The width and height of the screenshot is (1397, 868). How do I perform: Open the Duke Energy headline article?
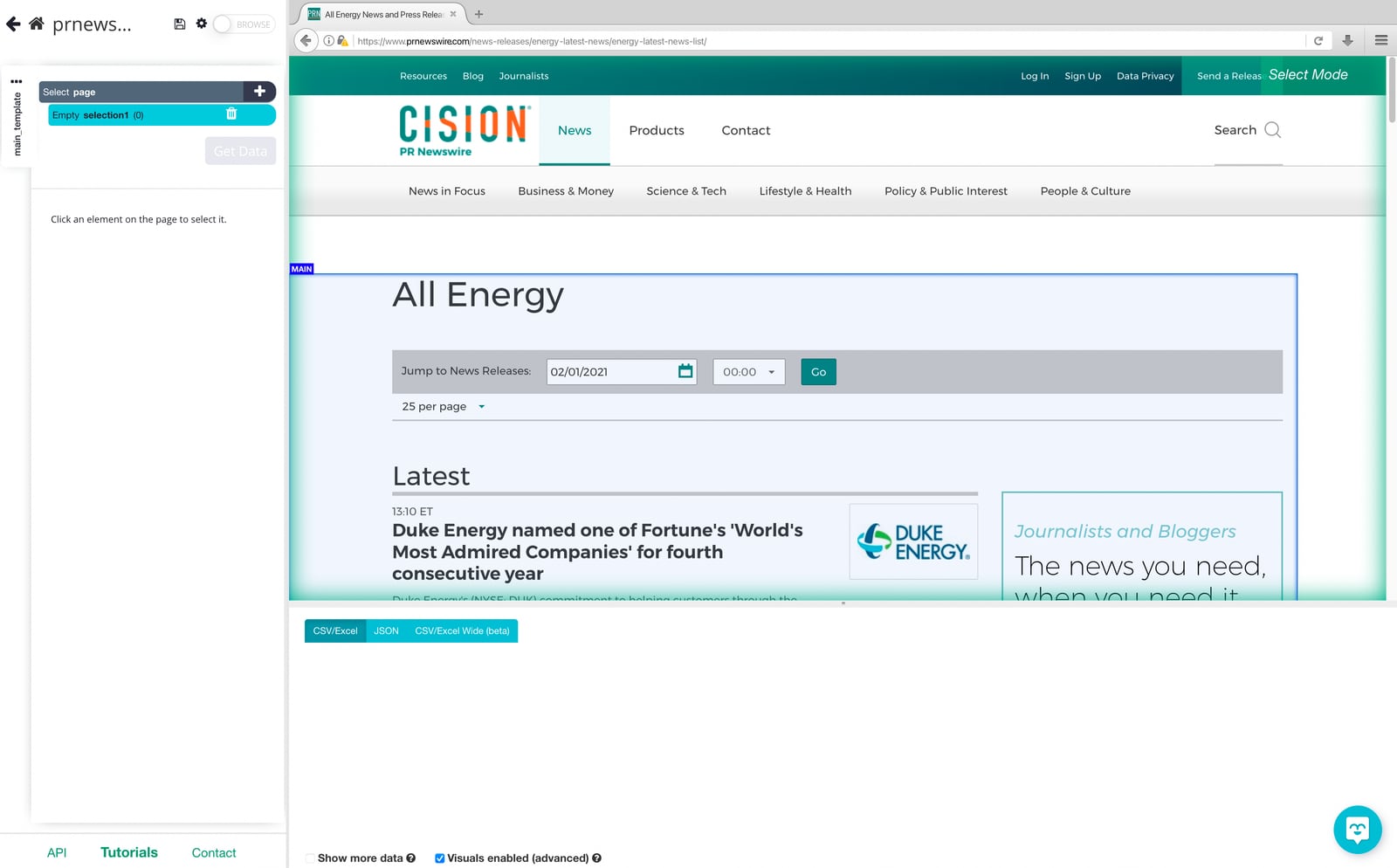click(x=597, y=552)
